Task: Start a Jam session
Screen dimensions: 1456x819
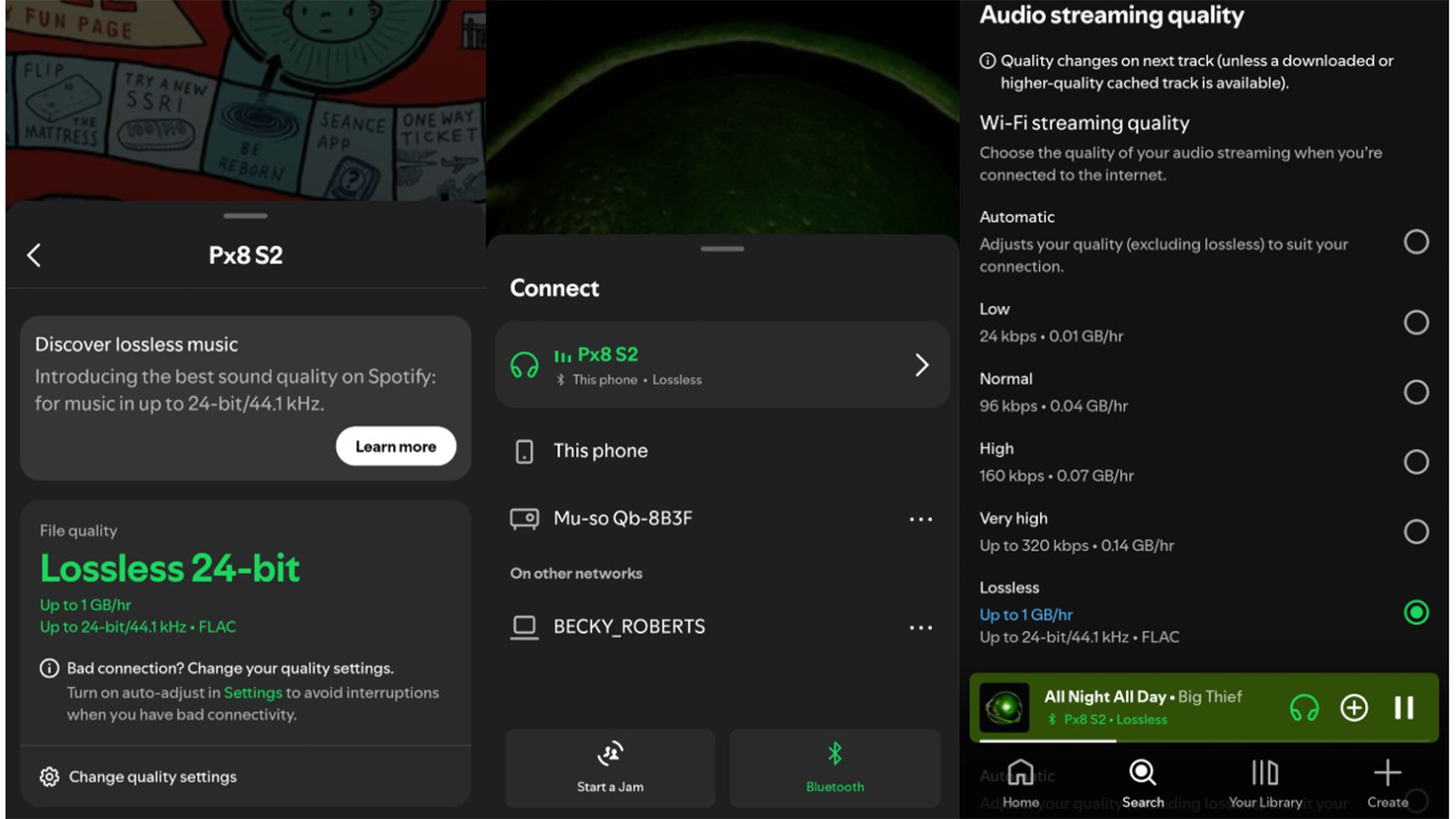Action: (610, 767)
